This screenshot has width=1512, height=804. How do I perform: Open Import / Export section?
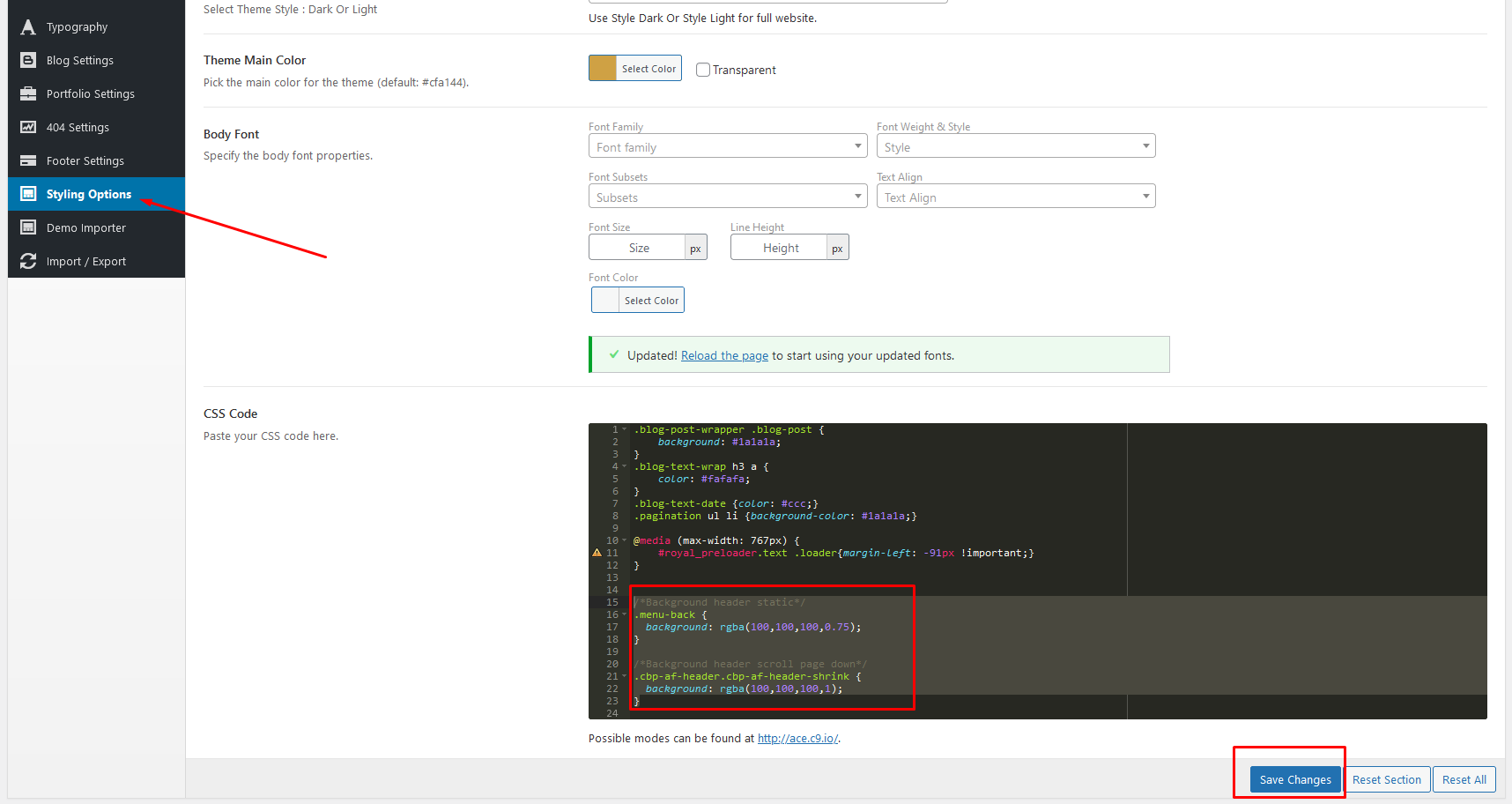click(x=96, y=262)
